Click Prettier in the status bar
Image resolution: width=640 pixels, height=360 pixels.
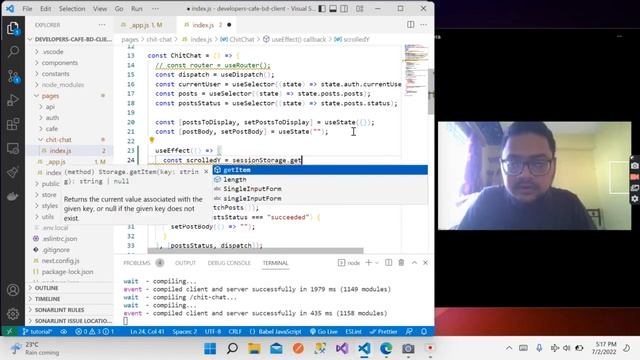pyautogui.click(x=383, y=331)
